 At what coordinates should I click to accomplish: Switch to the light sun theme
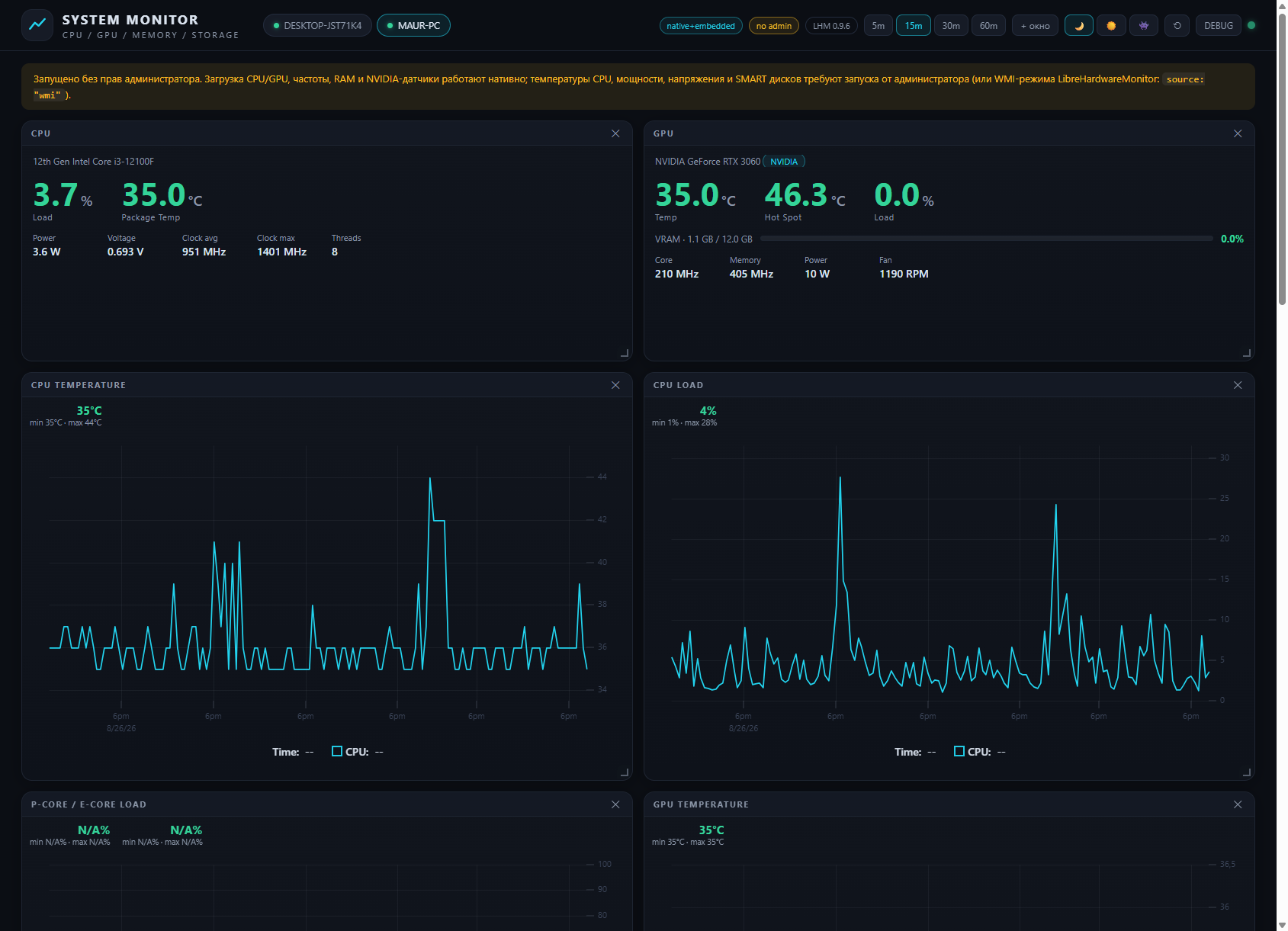(x=1111, y=26)
